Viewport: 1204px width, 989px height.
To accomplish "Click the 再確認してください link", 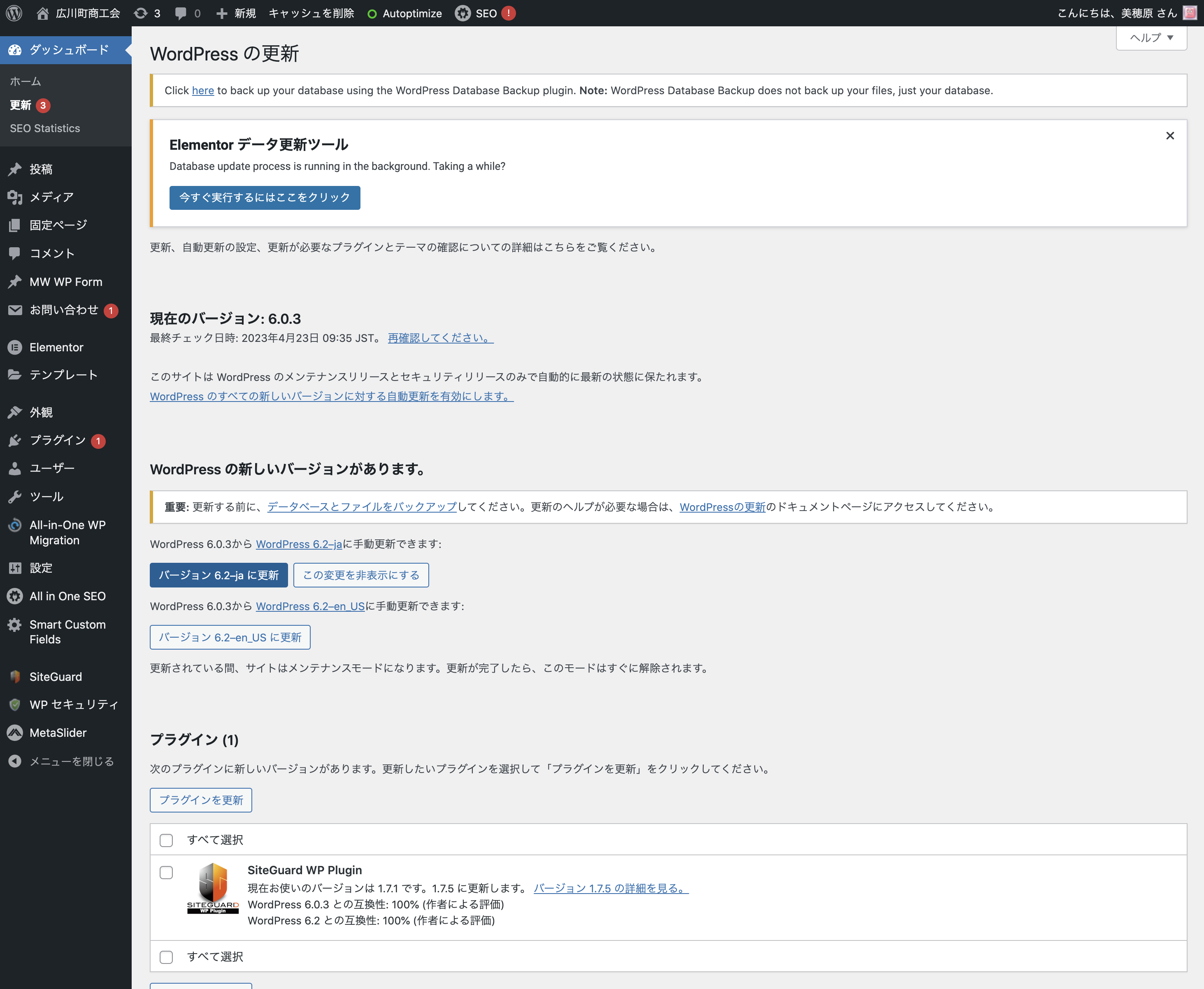I will click(440, 338).
